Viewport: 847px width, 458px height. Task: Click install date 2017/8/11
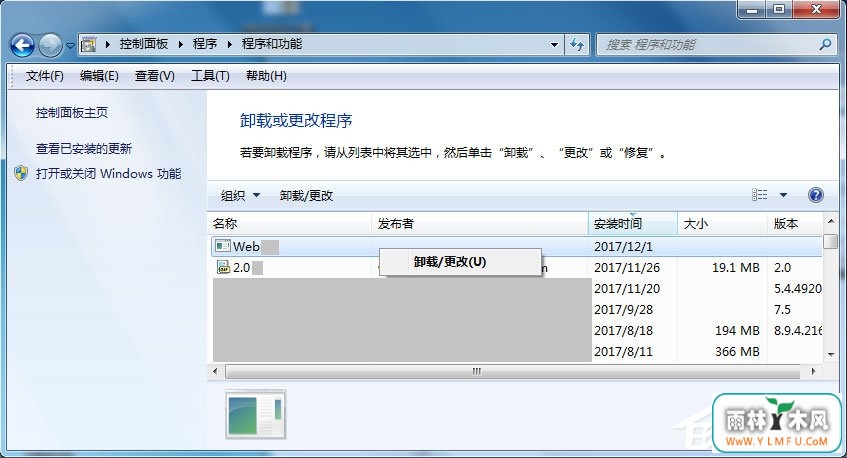[x=623, y=352]
